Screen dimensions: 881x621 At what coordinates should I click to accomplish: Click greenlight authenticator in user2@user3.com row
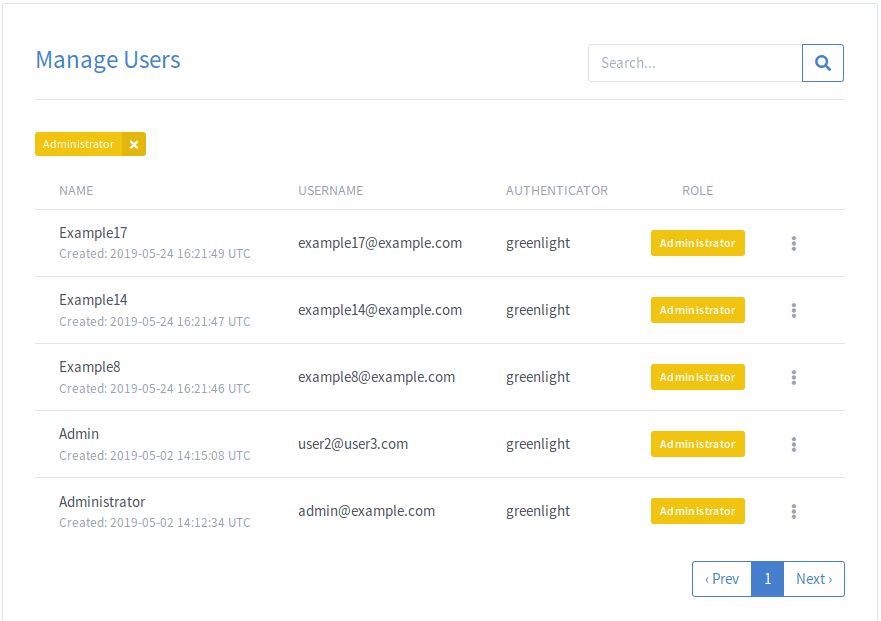[x=538, y=444]
